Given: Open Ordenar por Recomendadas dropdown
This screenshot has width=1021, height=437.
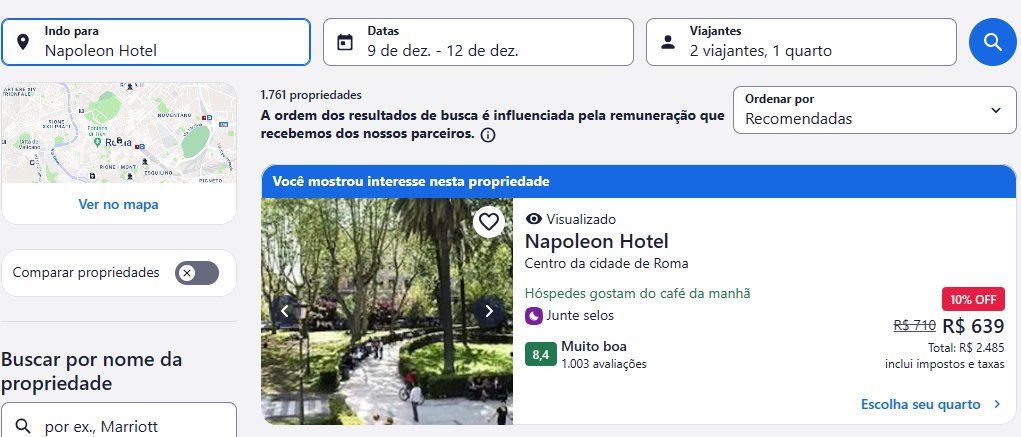Looking at the screenshot, I should point(874,110).
